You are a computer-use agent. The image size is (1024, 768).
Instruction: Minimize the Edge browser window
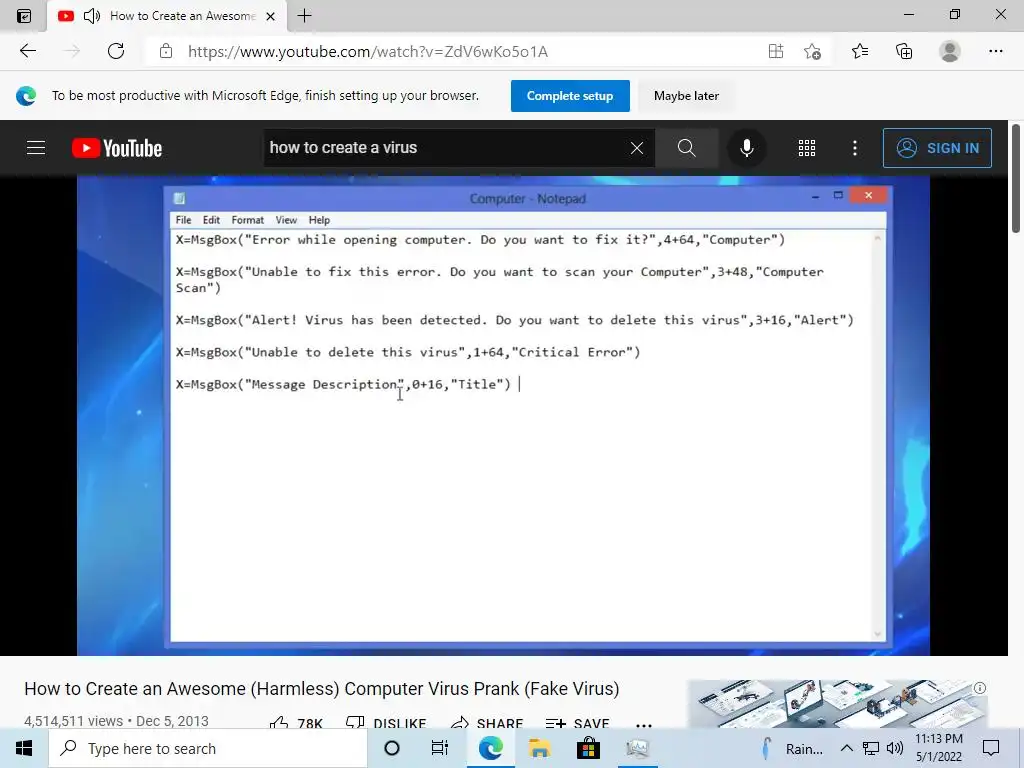pos(908,15)
